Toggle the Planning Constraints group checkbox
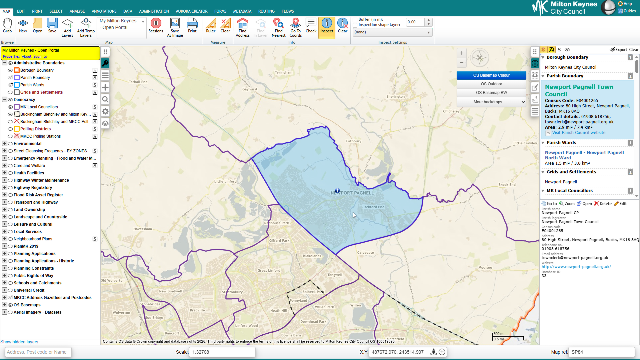 [x=11, y=268]
